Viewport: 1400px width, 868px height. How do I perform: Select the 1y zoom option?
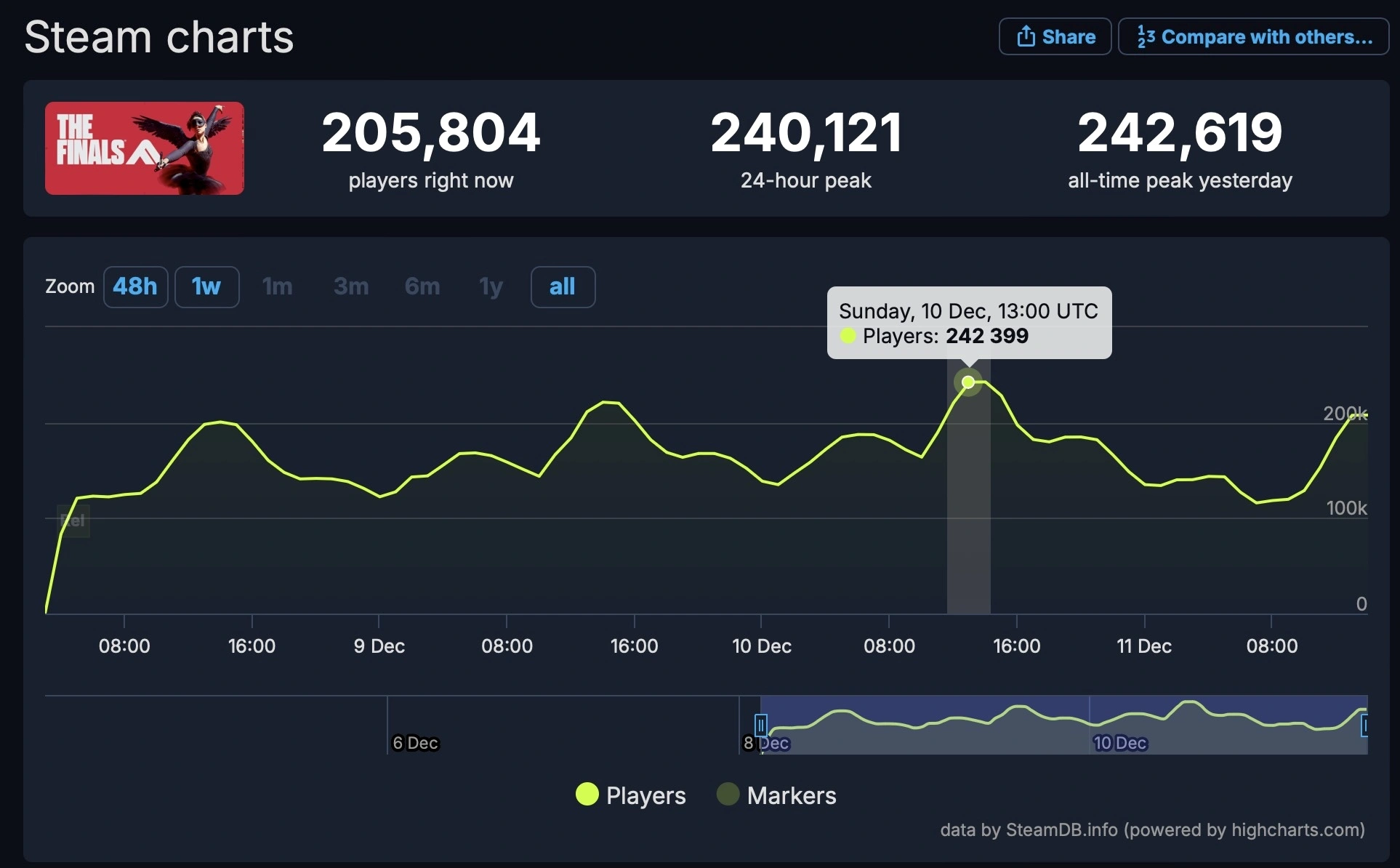[x=491, y=286]
